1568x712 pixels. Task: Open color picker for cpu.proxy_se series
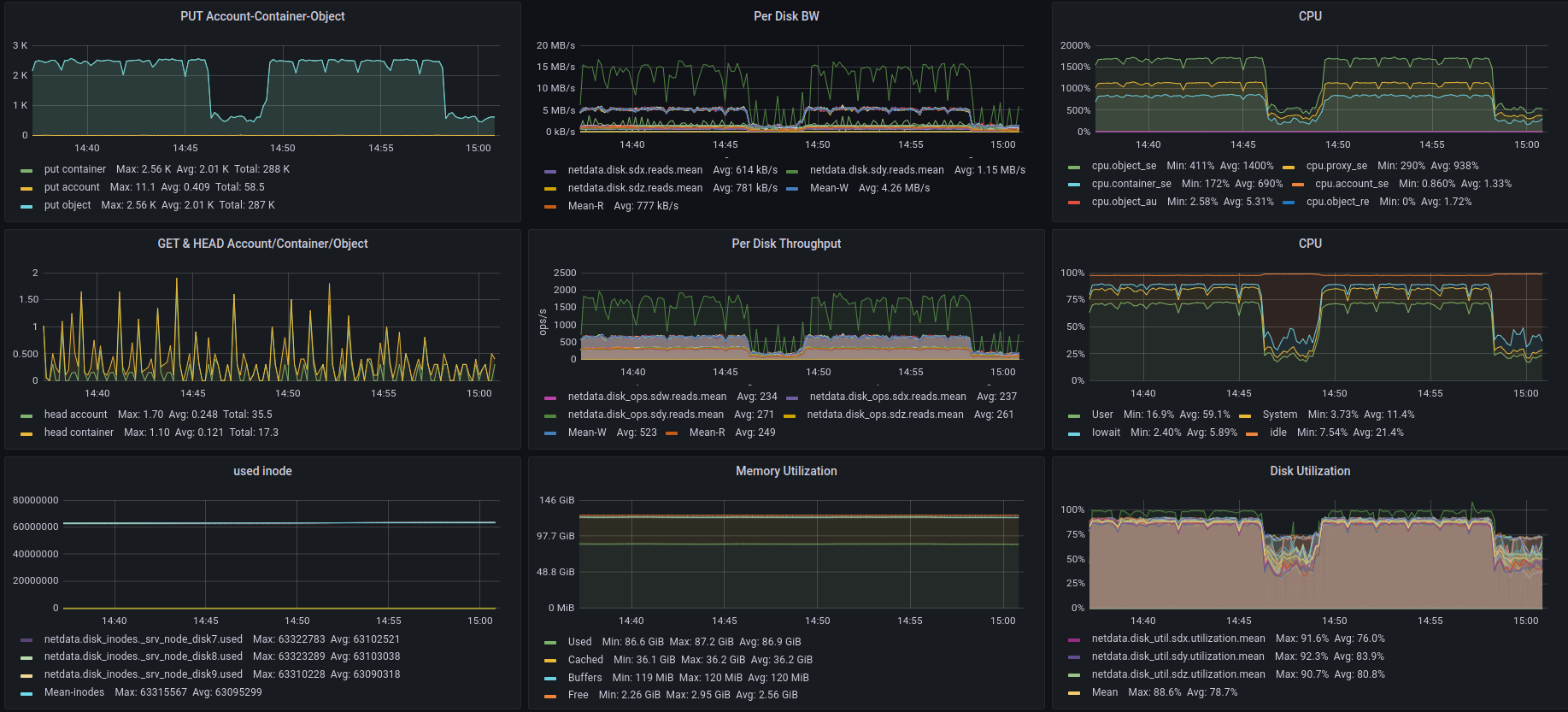pyautogui.click(x=1289, y=167)
